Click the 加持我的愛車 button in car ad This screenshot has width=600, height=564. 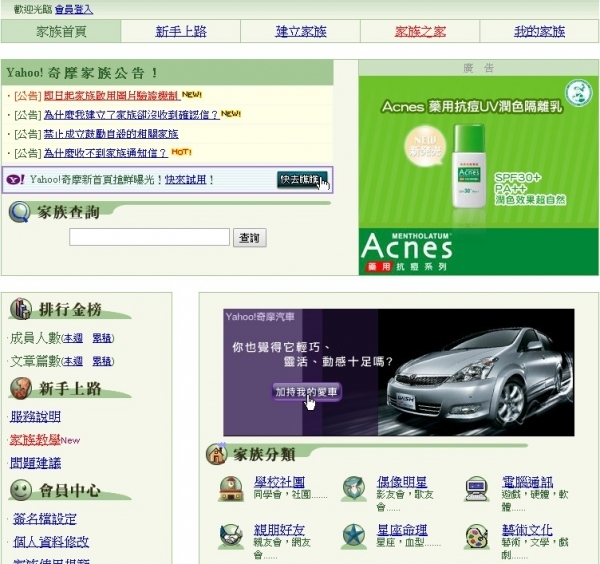coord(307,392)
